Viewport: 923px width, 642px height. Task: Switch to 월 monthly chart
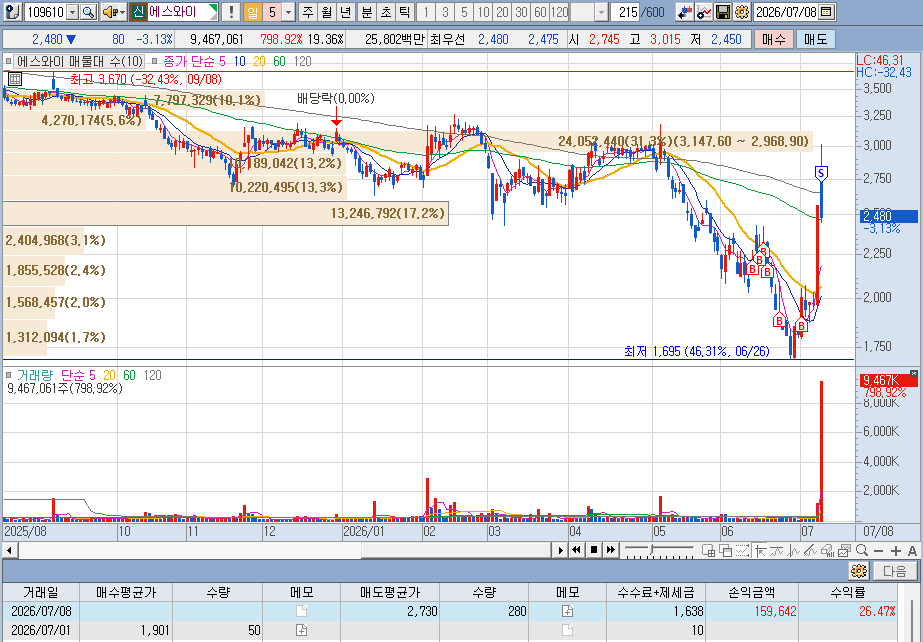pos(327,11)
